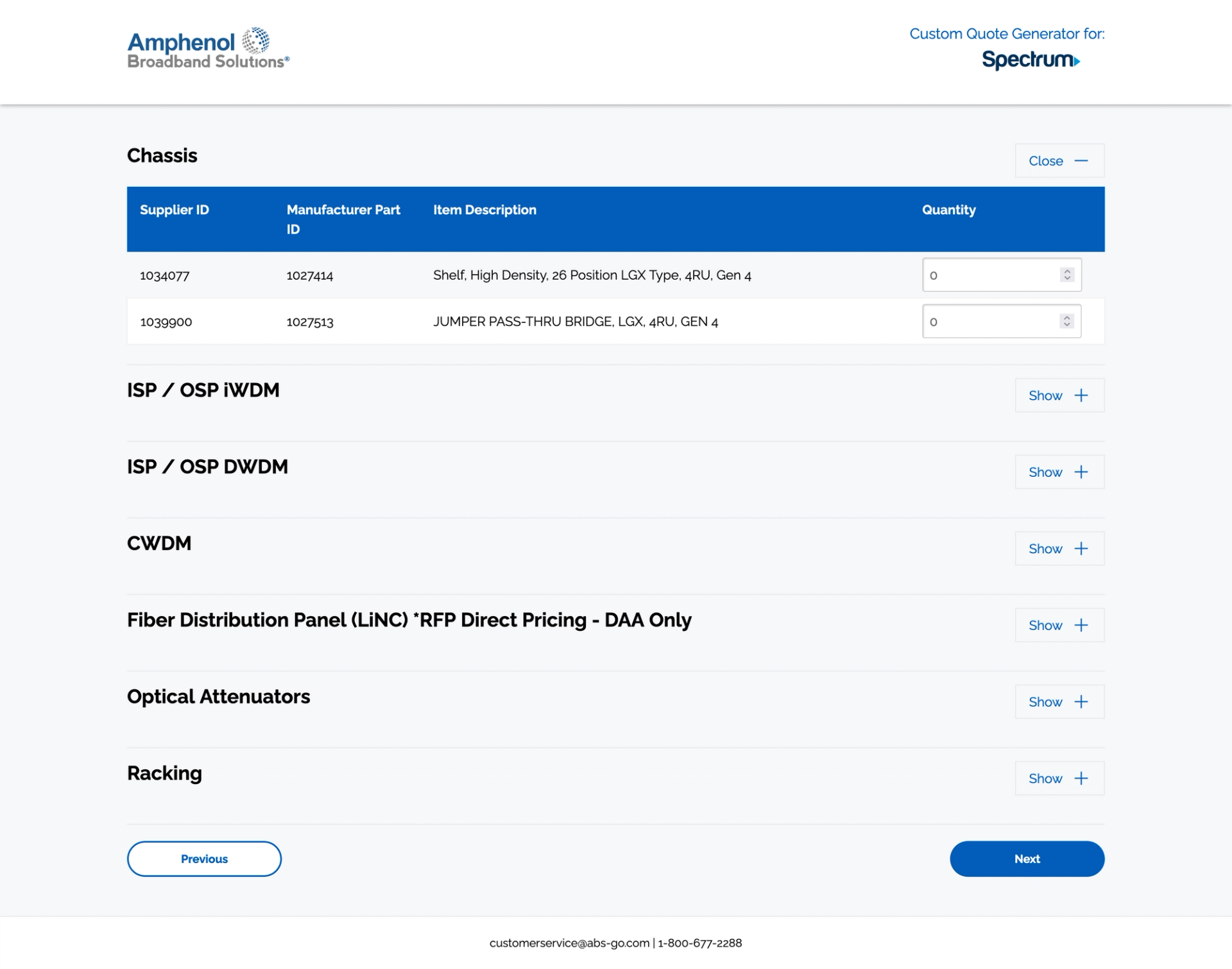Expand the CWDM section
Viewport: 1232px width, 969px height.
pos(1059,549)
